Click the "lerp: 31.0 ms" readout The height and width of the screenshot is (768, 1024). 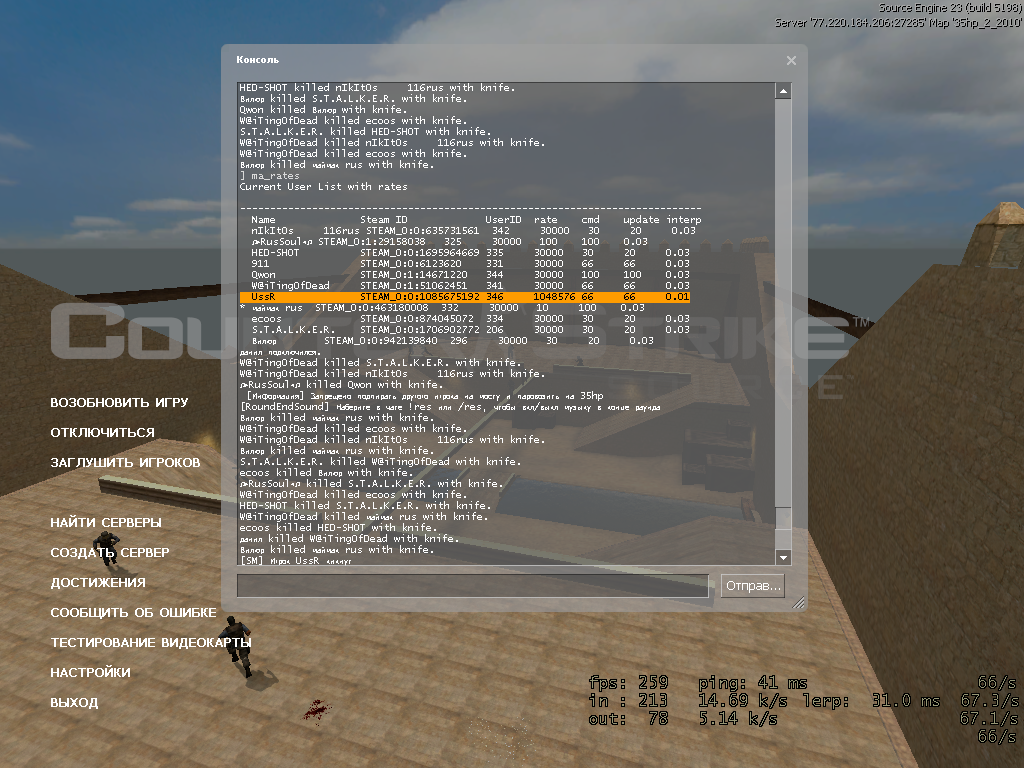coord(871,701)
